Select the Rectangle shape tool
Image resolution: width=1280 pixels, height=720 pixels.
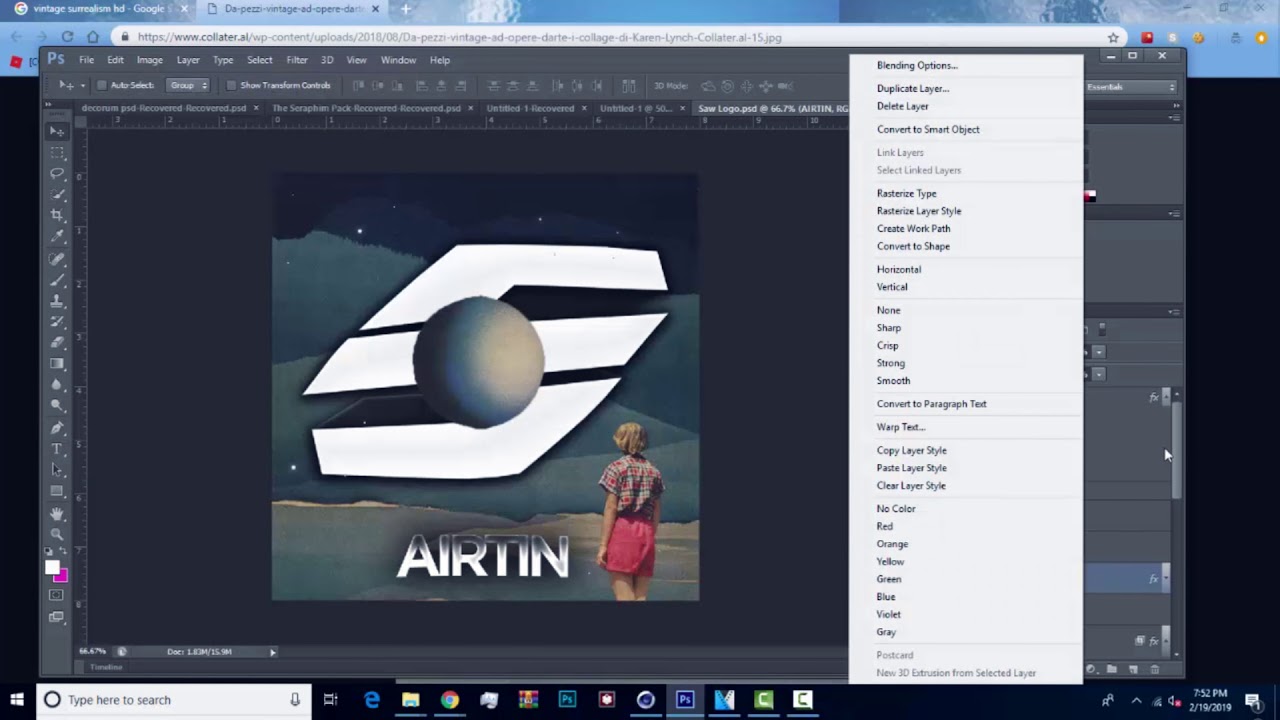pos(57,490)
